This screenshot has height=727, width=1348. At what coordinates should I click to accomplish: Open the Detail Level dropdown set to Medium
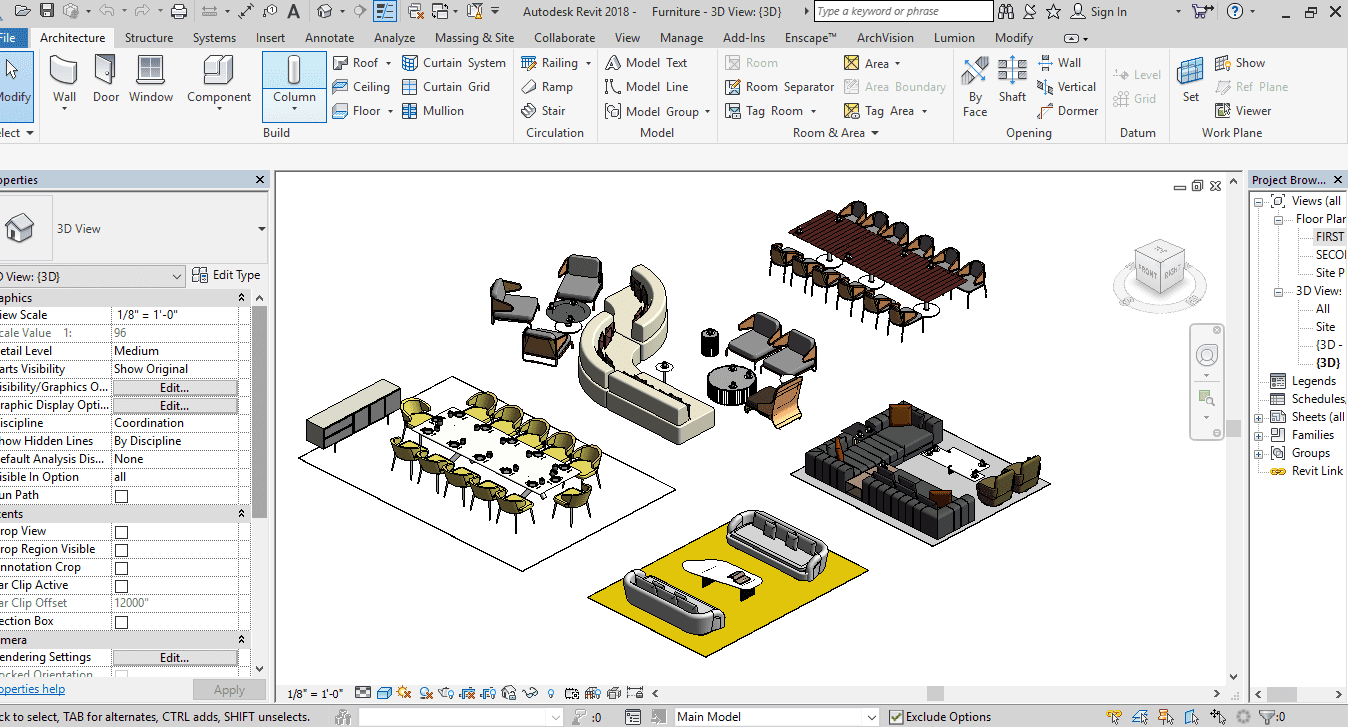point(174,351)
